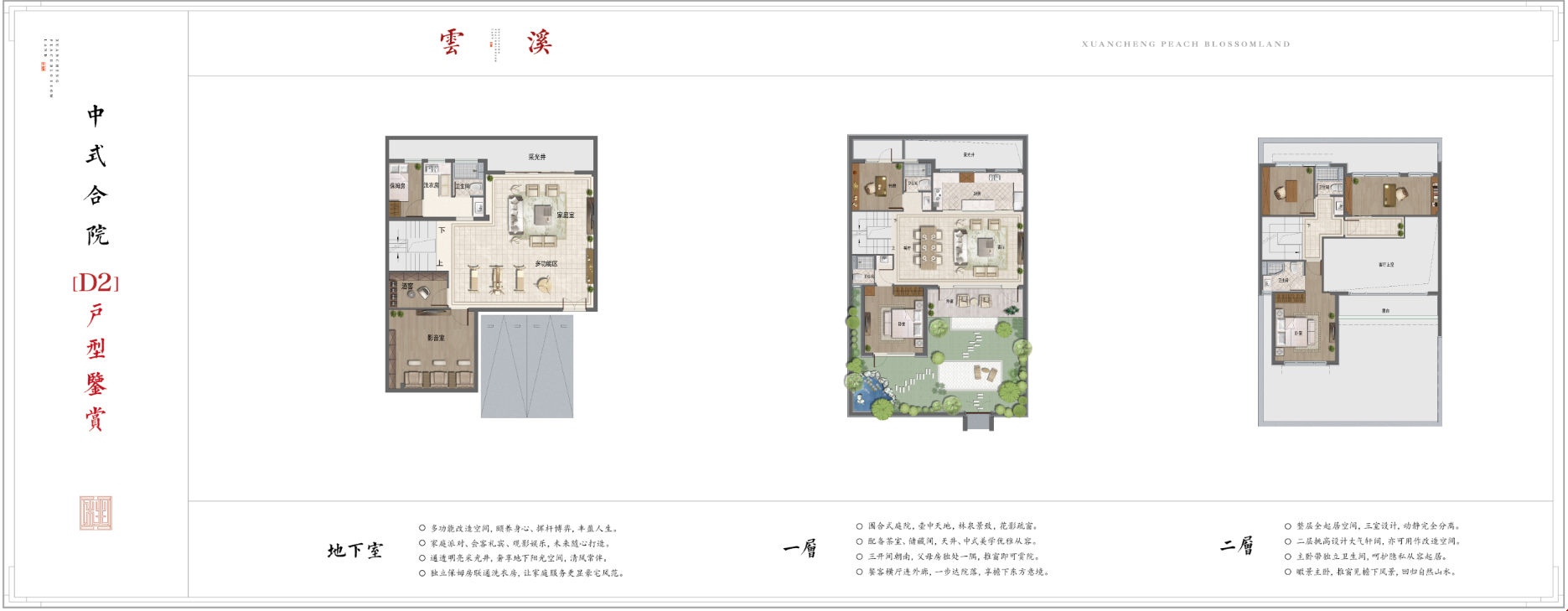Click the 一層 heading
The height and width of the screenshot is (611, 1568).
[x=800, y=548]
